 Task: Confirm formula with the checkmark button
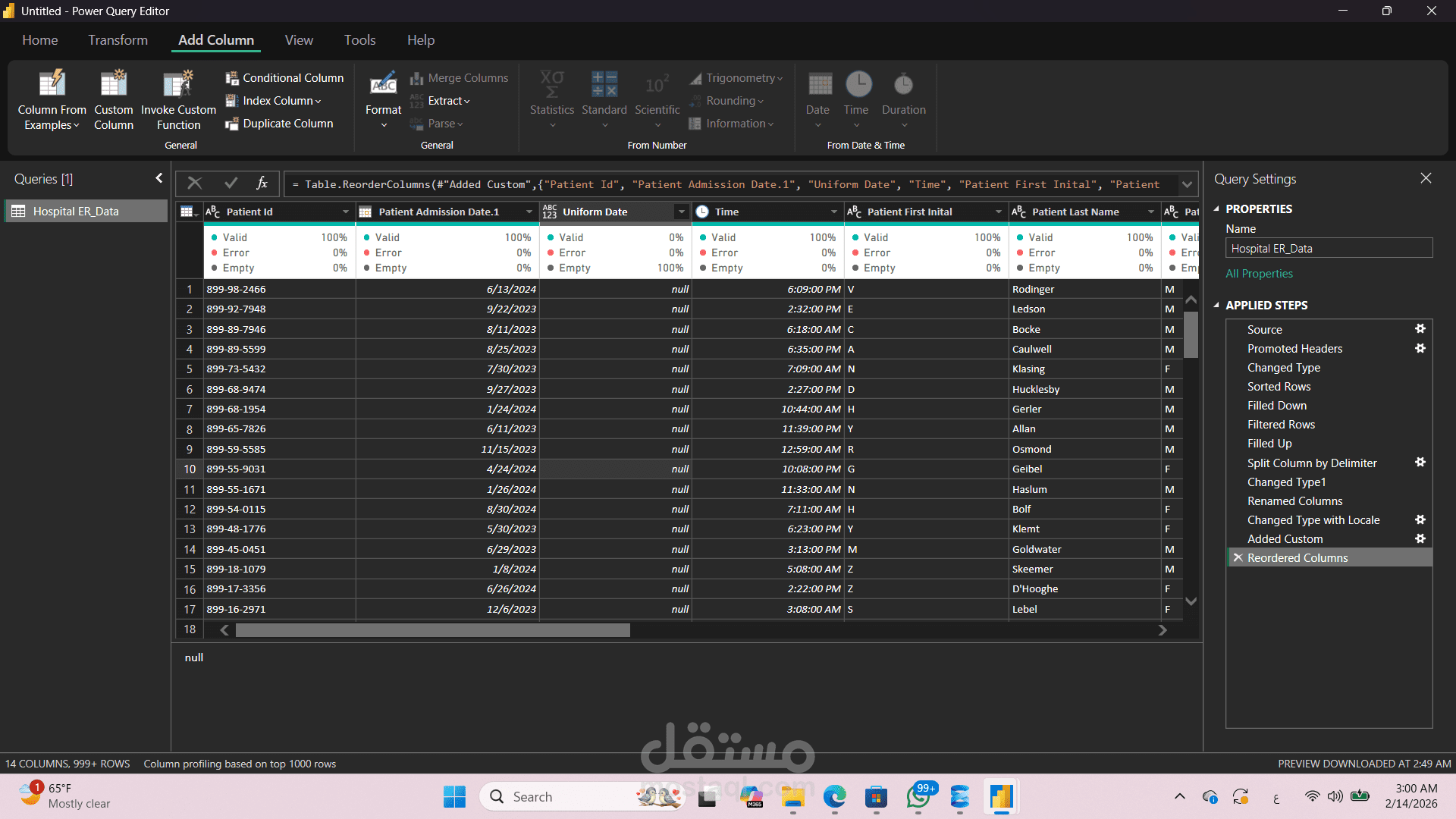[231, 184]
